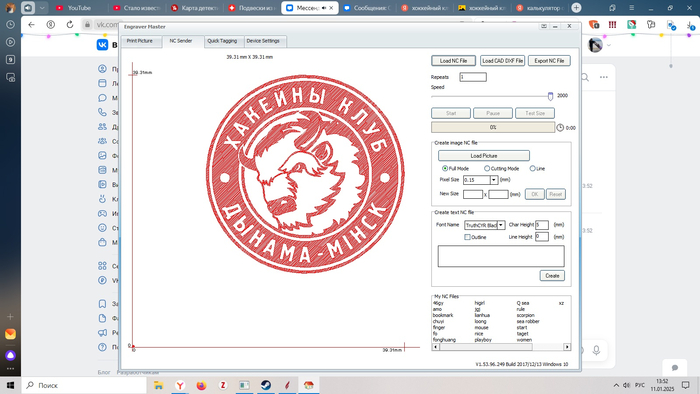Open the Yandex Browser taskbar icon
The height and width of the screenshot is (394, 700).
(180, 385)
